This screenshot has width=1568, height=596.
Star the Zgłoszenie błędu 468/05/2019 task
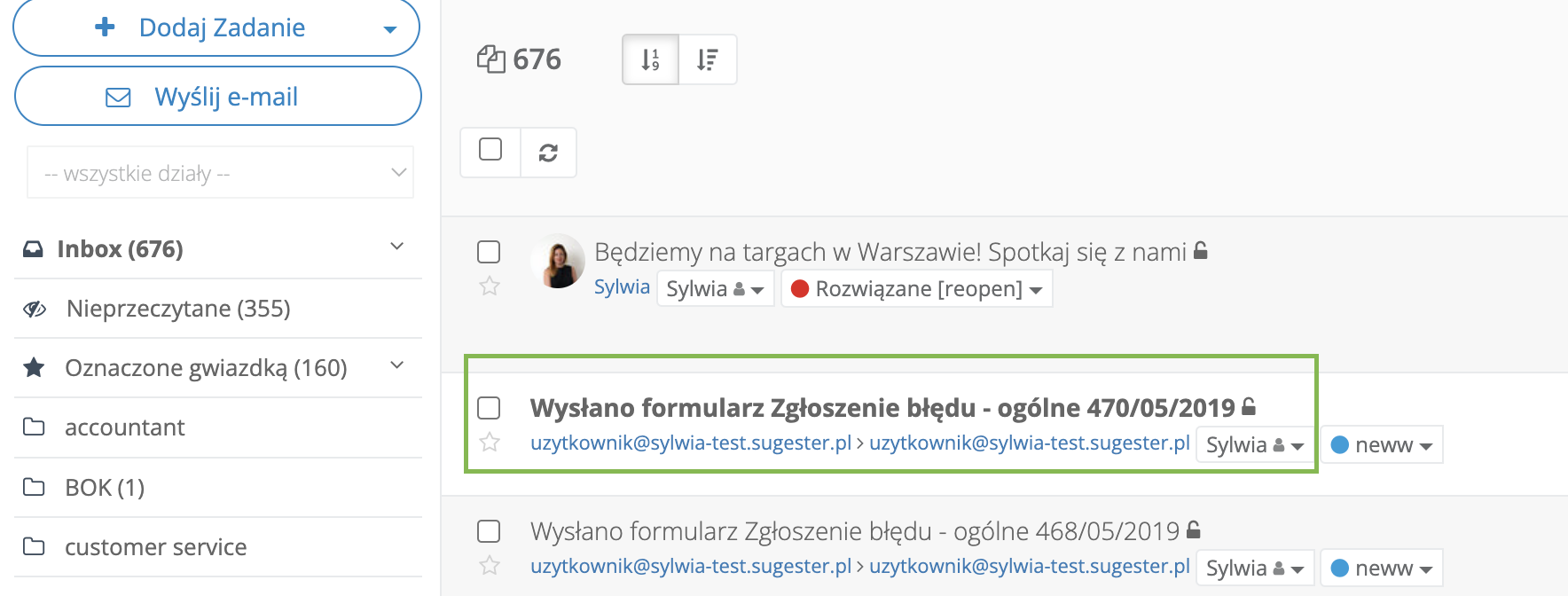pos(490,565)
